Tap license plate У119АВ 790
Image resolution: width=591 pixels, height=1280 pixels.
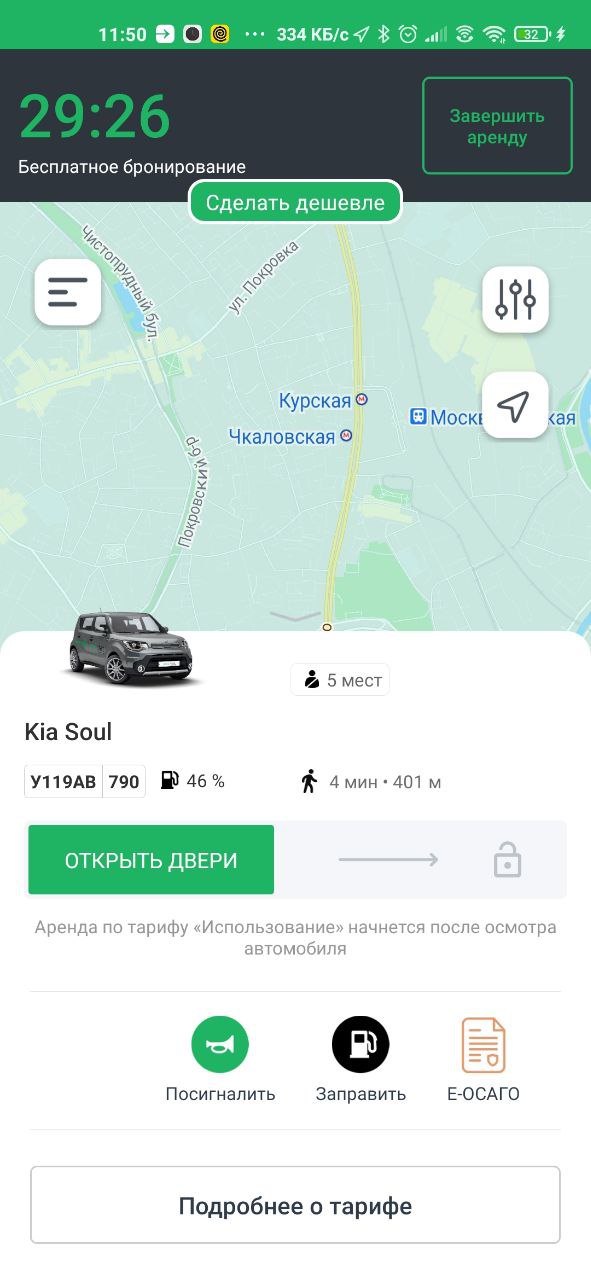pyautogui.click(x=85, y=781)
